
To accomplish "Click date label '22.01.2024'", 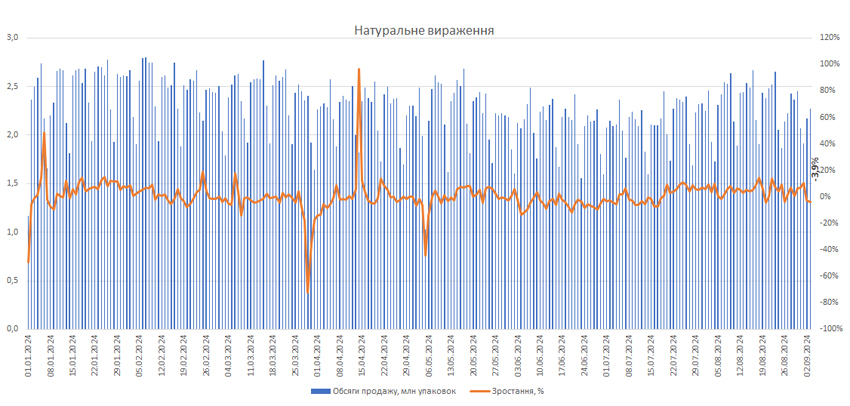I will (x=95, y=355).
